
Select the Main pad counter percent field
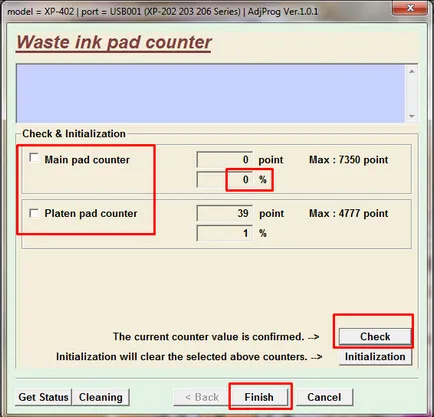point(225,180)
